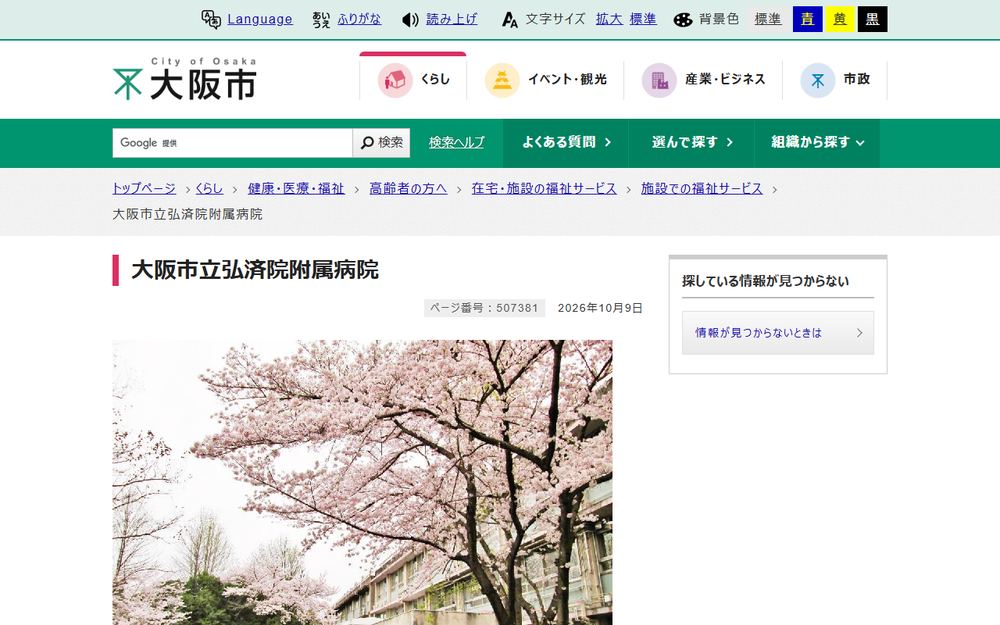Open the イベント・観光 tab
The width and height of the screenshot is (1000, 625).
pyautogui.click(x=545, y=80)
